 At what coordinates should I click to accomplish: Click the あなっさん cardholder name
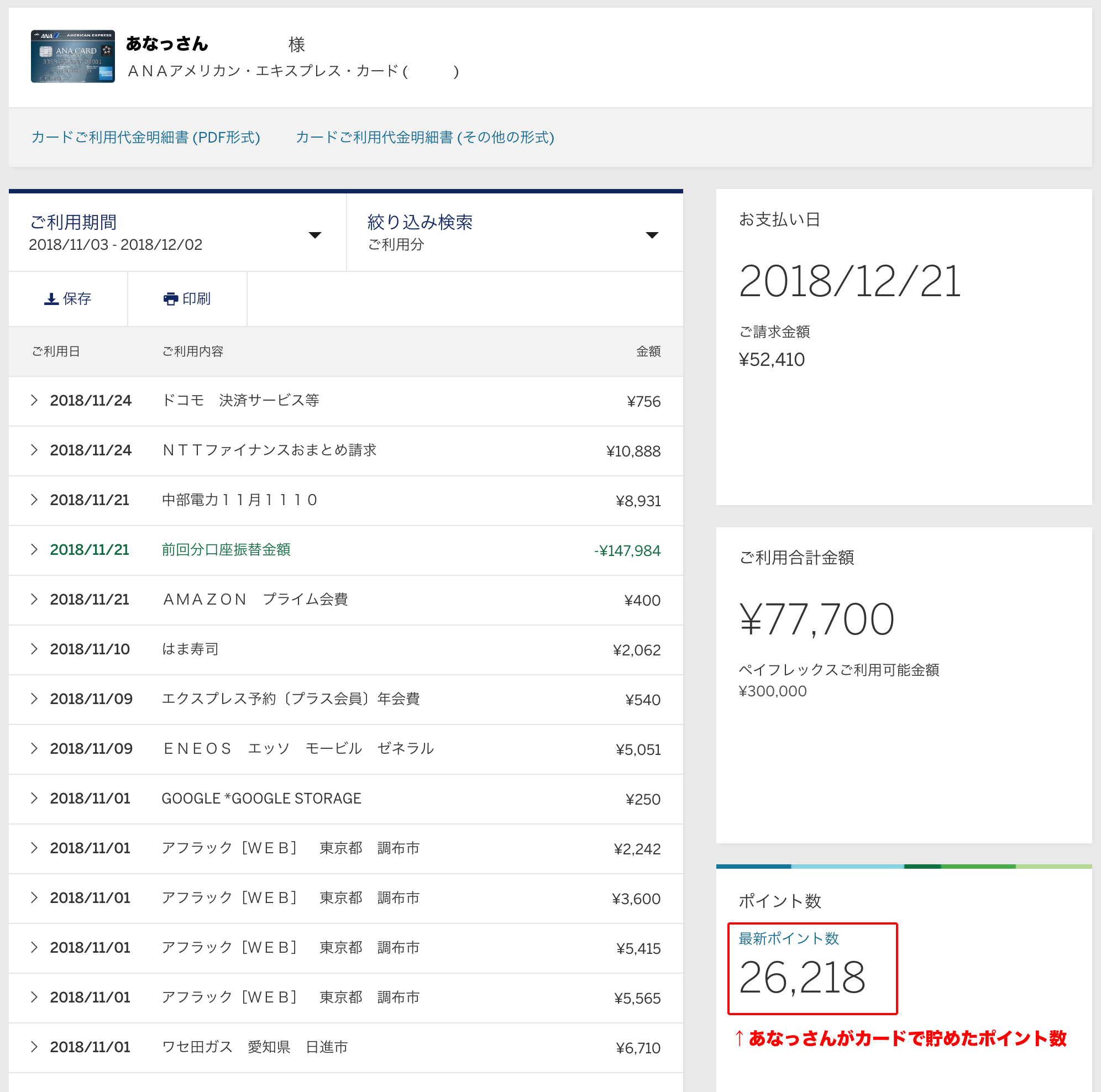(x=167, y=43)
